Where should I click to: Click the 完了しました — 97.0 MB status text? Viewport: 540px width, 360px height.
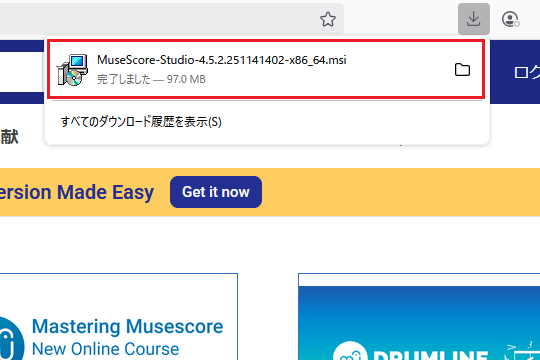(x=151, y=79)
